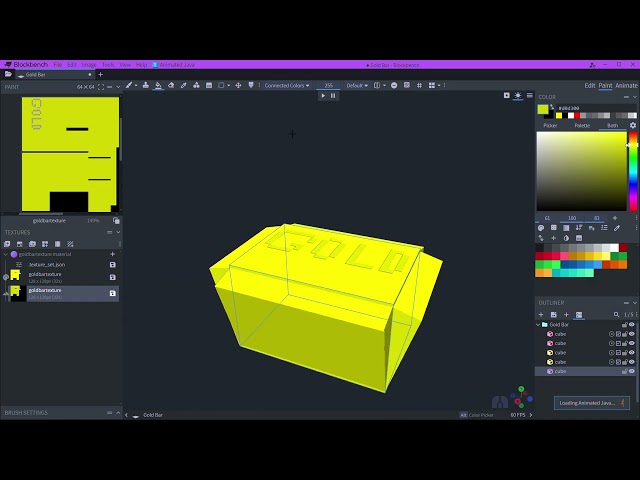Collapse the goldbartexture material entry

tap(5, 254)
